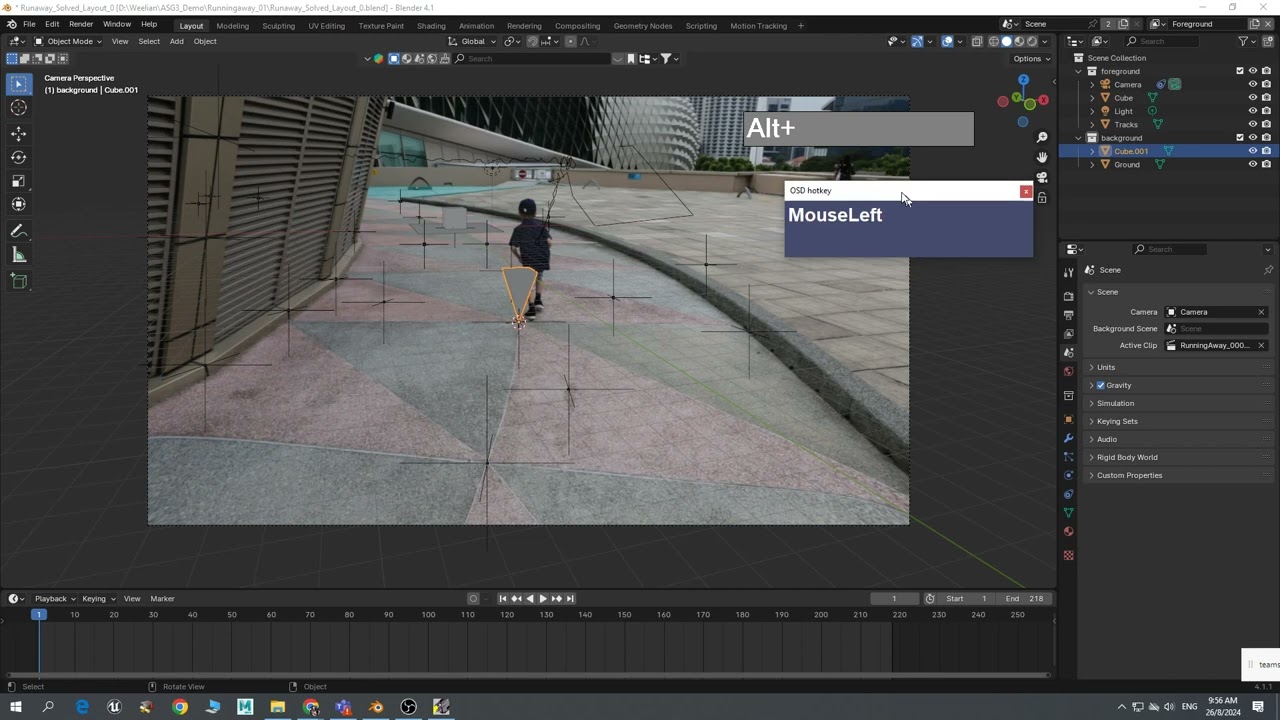Toggle Tracks object visibility eye
This screenshot has width=1280, height=720.
[x=1252, y=125]
